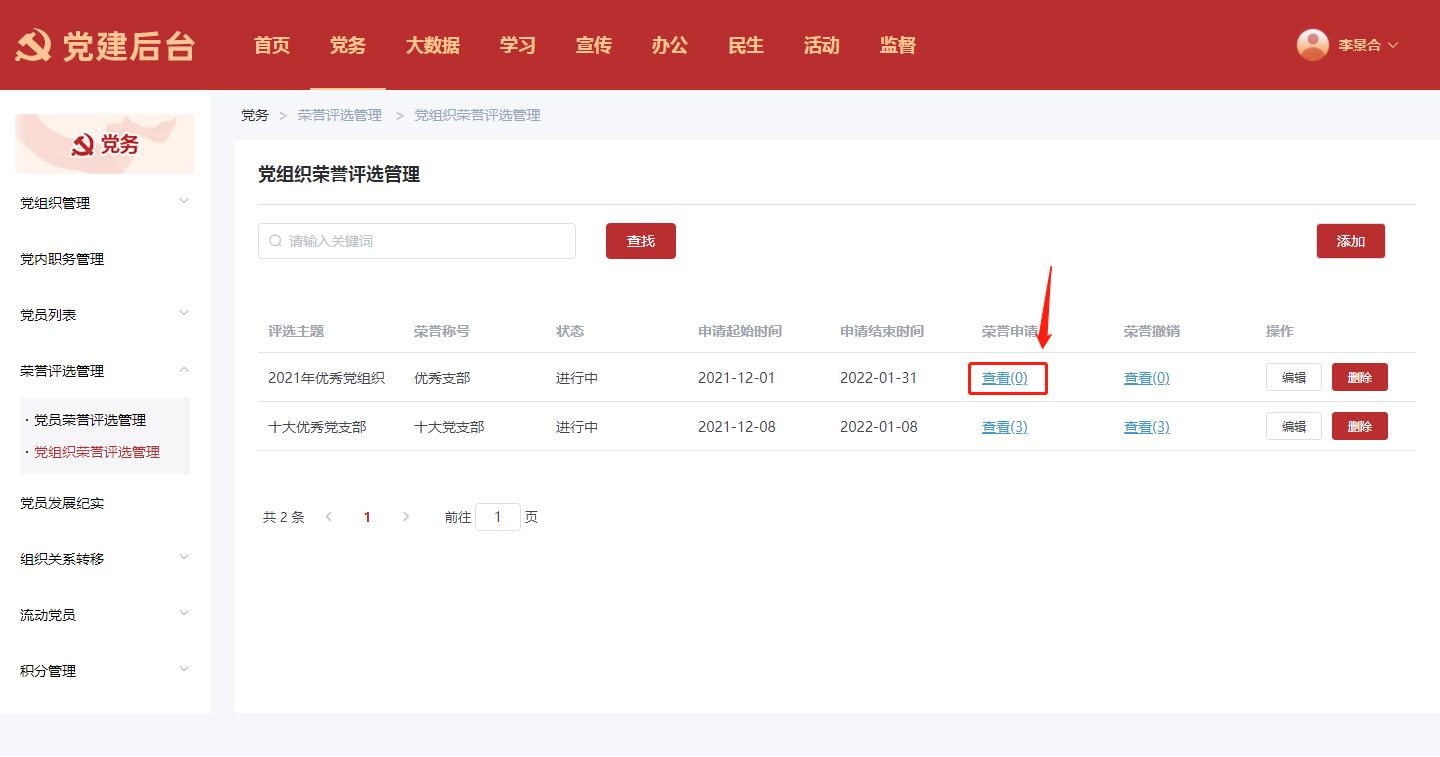Click the user avatar picture
This screenshot has width=1440, height=757.
(1312, 45)
